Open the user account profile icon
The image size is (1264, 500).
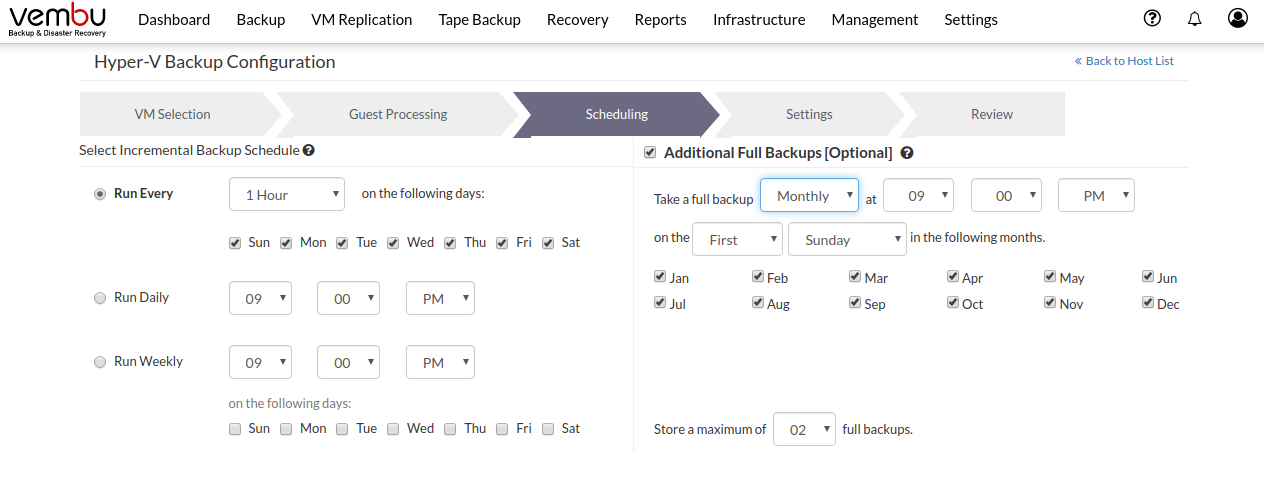pyautogui.click(x=1238, y=18)
